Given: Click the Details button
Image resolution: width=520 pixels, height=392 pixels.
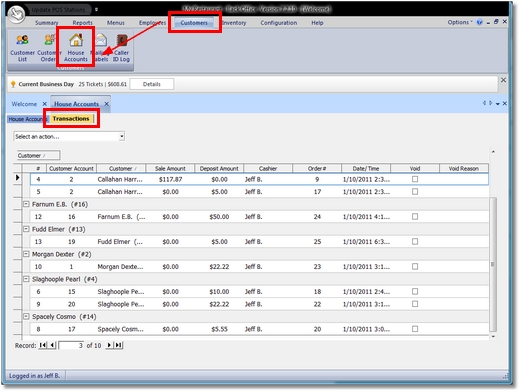Looking at the screenshot, I should (x=152, y=84).
